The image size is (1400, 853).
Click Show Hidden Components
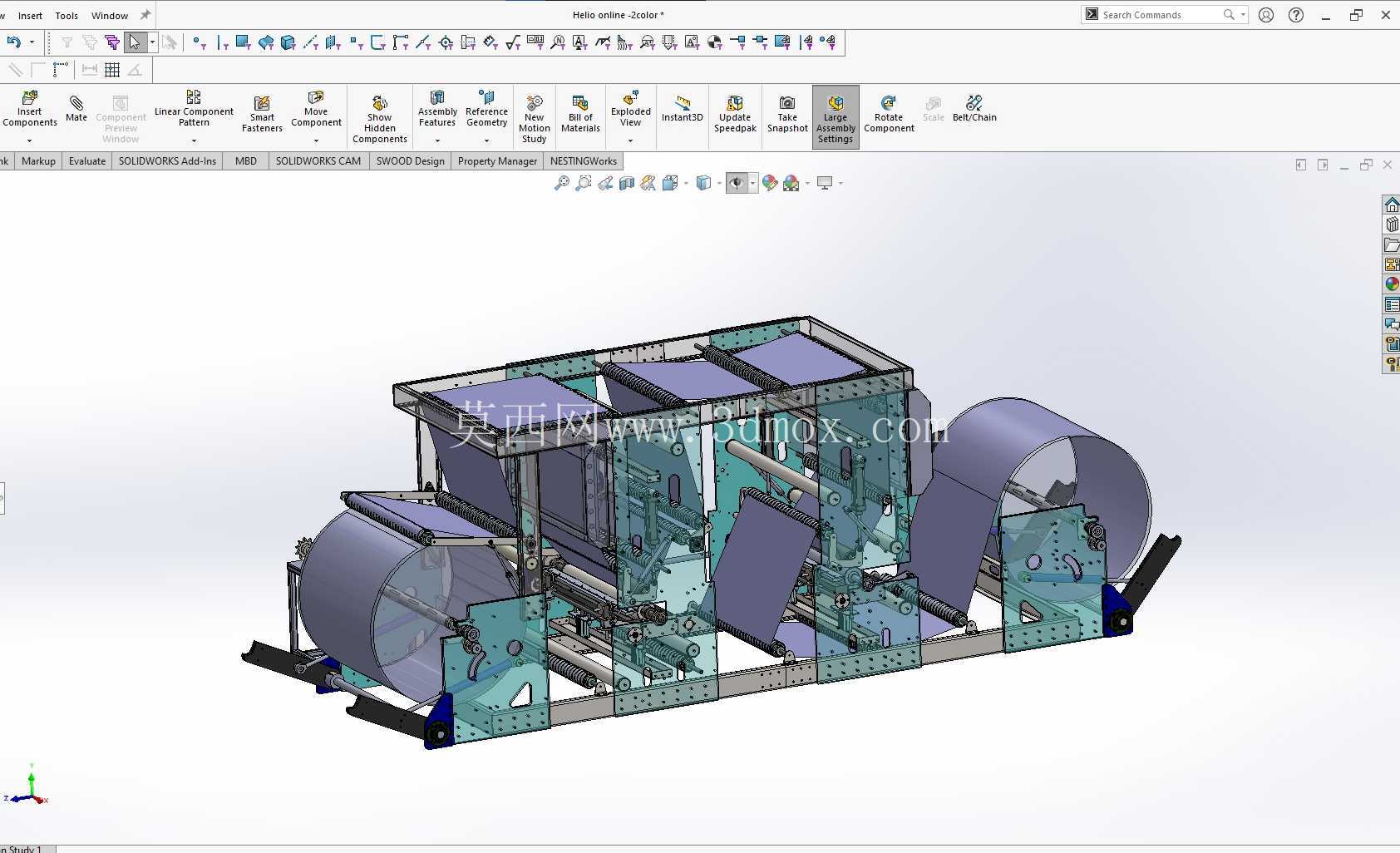pos(380,118)
